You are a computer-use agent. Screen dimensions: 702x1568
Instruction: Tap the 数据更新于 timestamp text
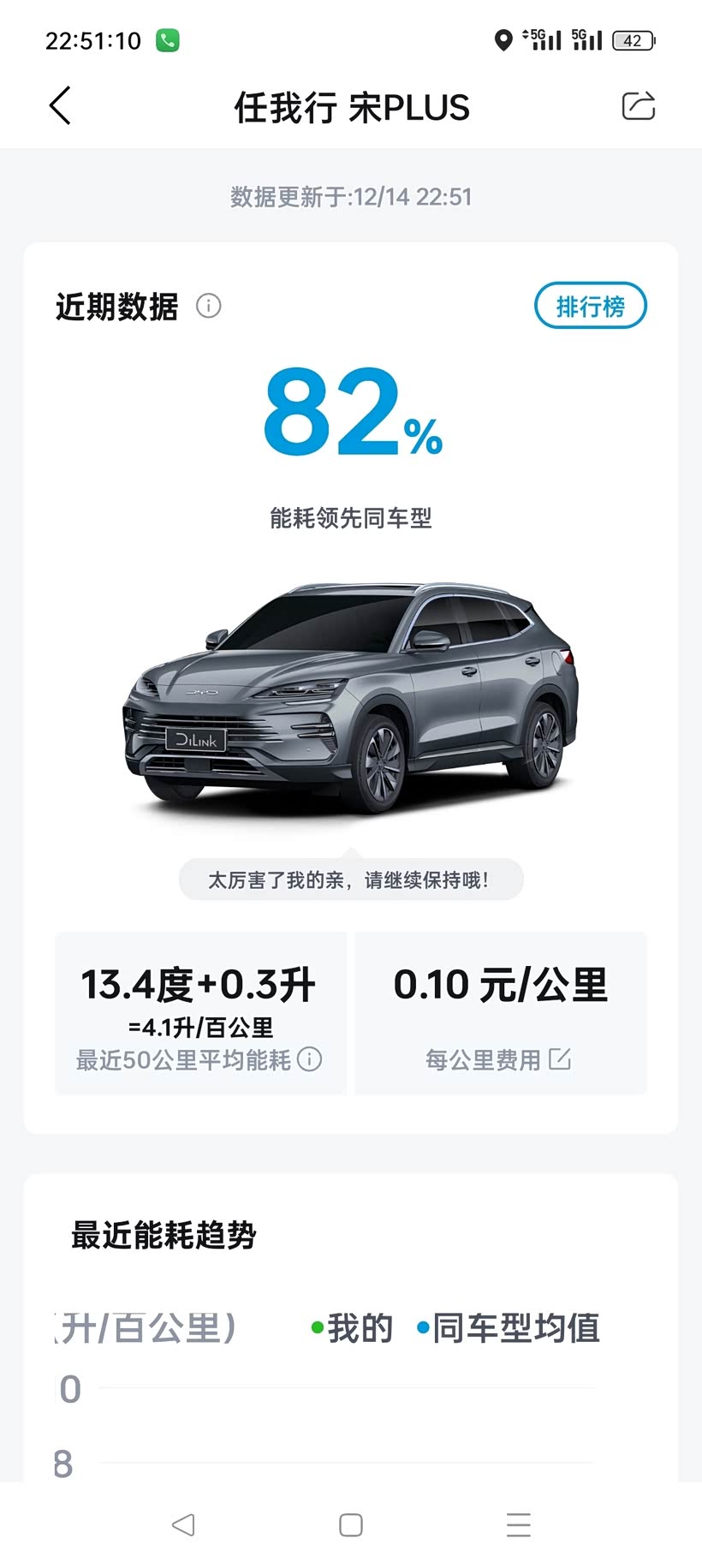(351, 197)
